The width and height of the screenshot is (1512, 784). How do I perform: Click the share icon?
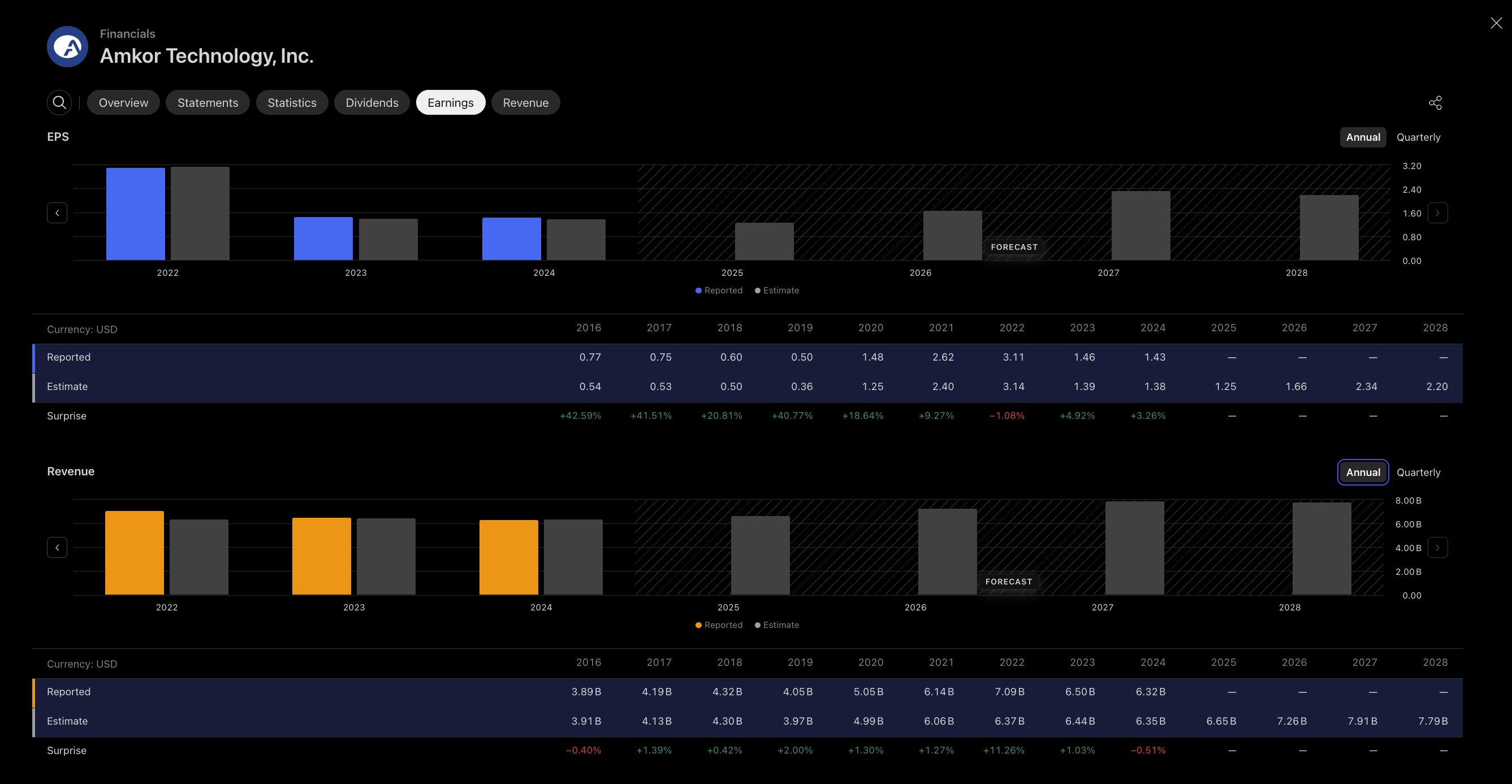point(1435,103)
